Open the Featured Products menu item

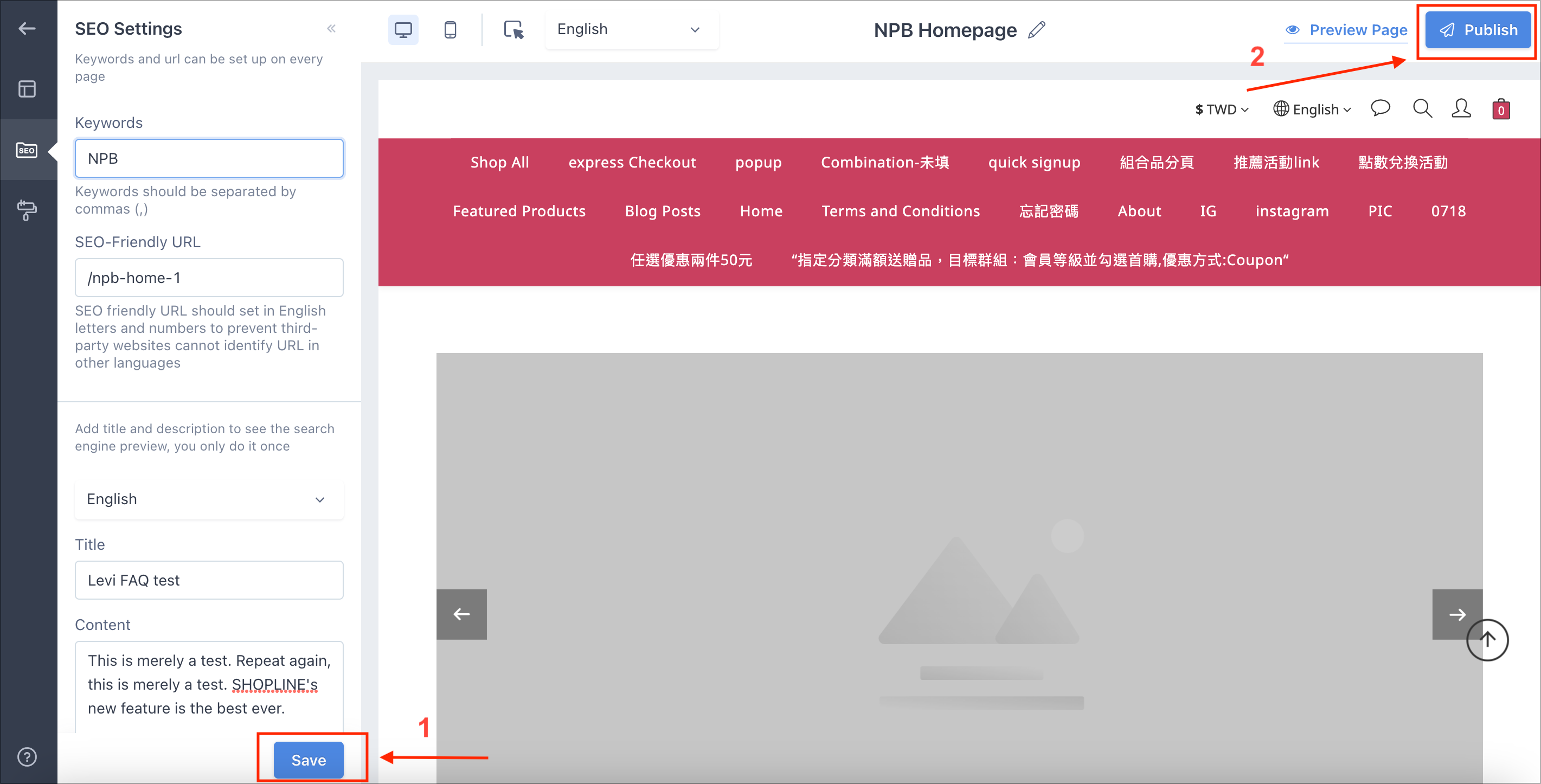[519, 211]
